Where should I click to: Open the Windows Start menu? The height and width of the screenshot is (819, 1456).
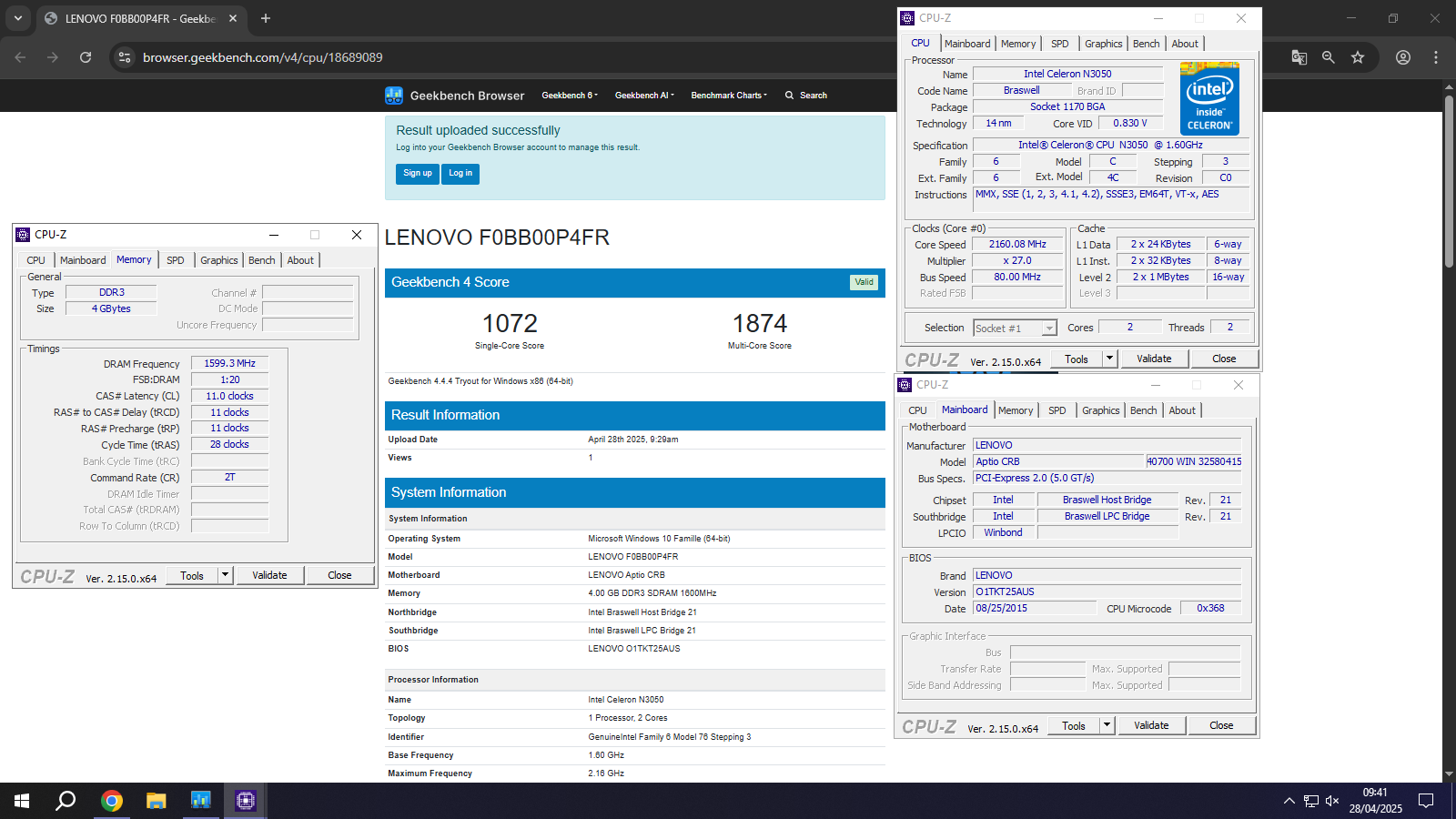pos(22,801)
